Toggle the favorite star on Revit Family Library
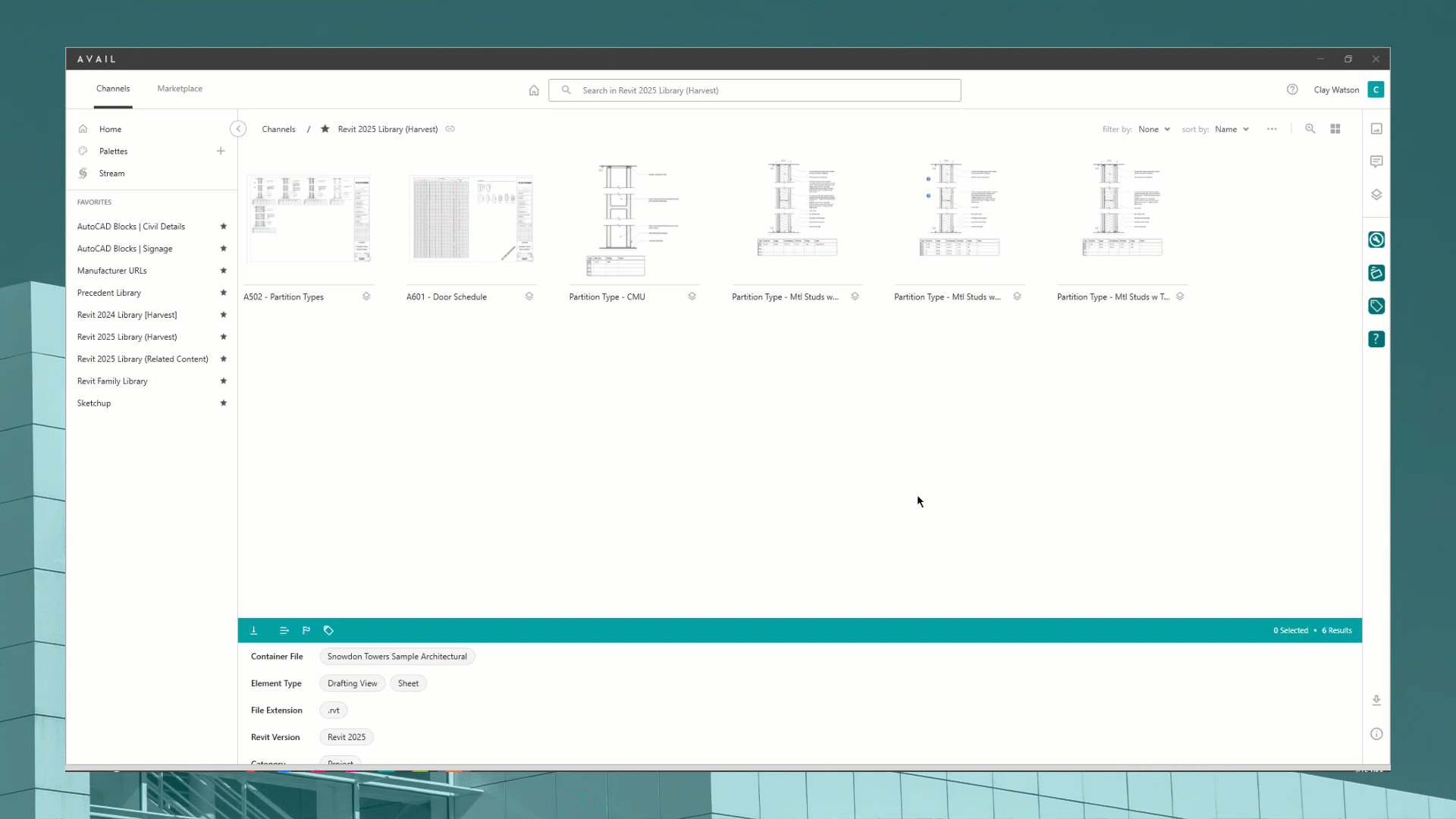 [x=224, y=381]
